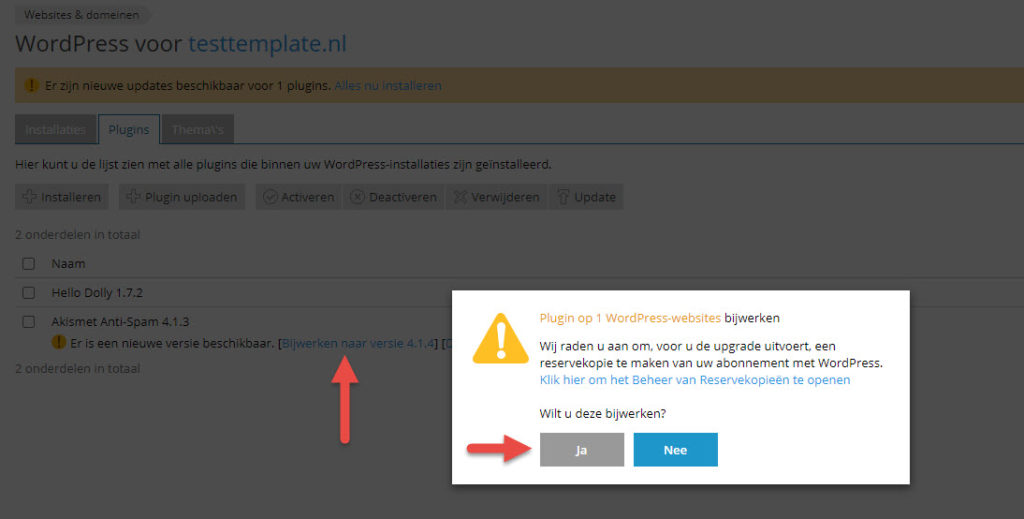Check the Hello Dolly 1.7.2 checkbox
The image size is (1024, 519).
29,292
